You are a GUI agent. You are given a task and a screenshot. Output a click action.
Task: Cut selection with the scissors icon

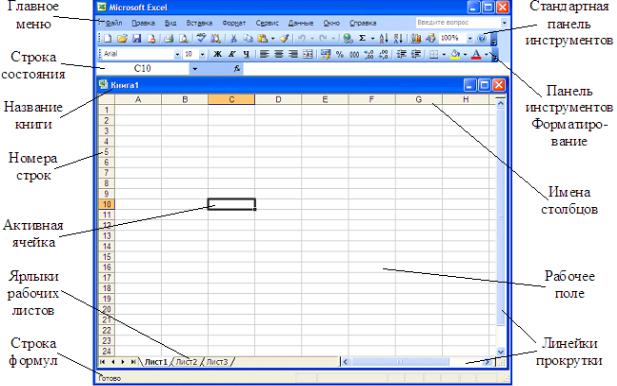[233, 38]
